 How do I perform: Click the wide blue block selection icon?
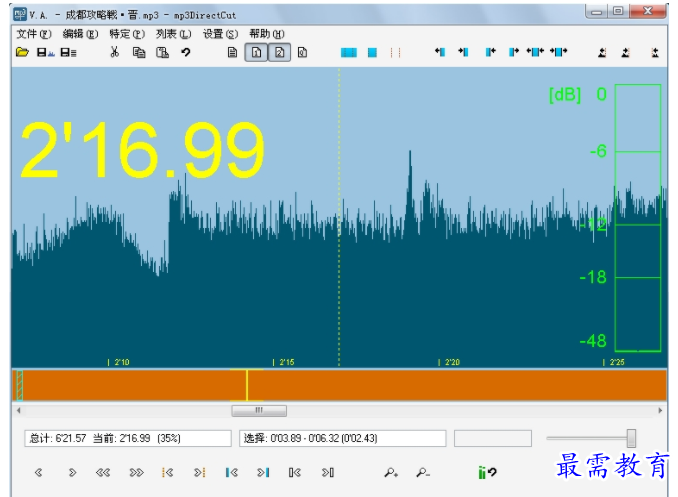click(x=349, y=52)
